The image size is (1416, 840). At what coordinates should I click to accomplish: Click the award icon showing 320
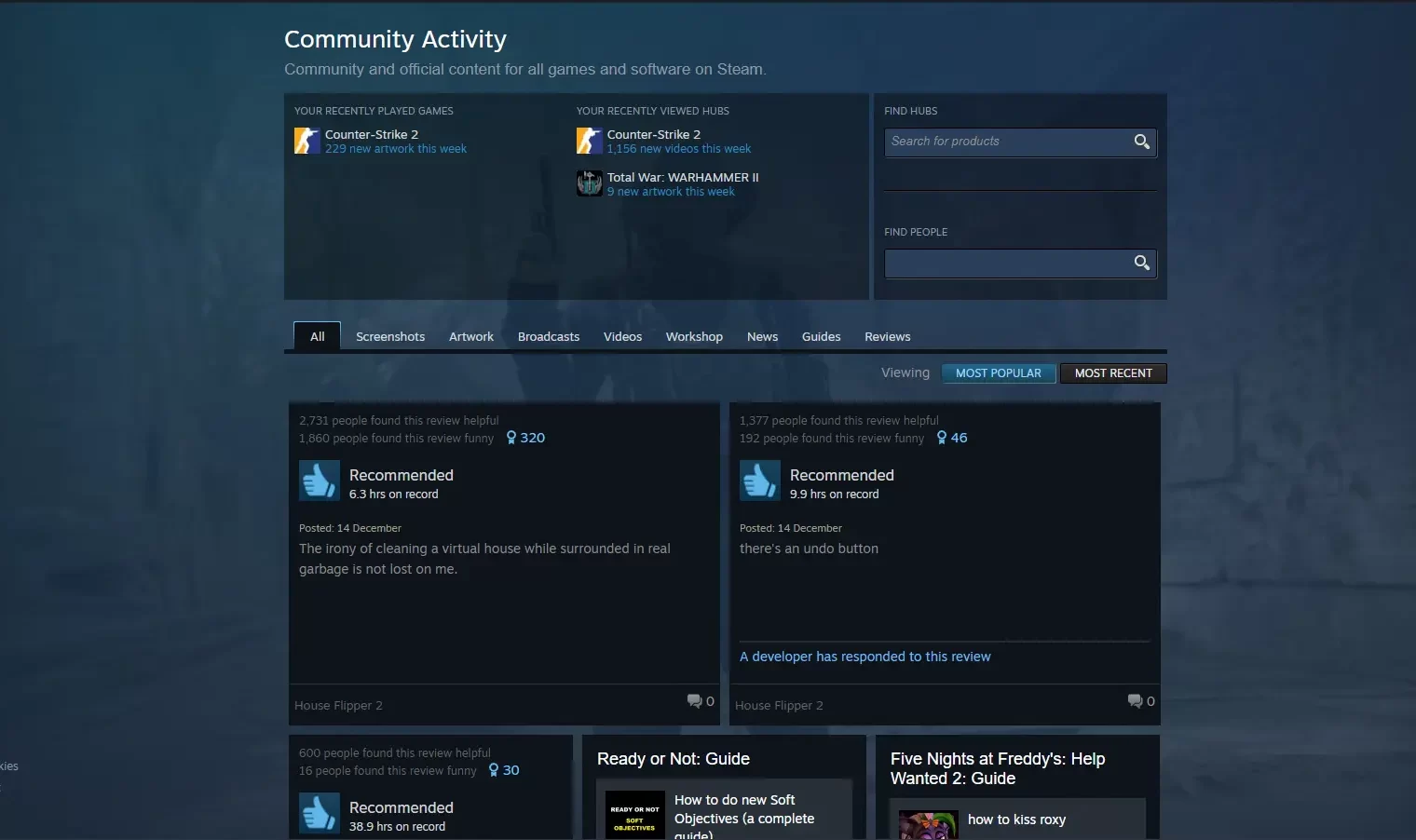pyautogui.click(x=511, y=438)
